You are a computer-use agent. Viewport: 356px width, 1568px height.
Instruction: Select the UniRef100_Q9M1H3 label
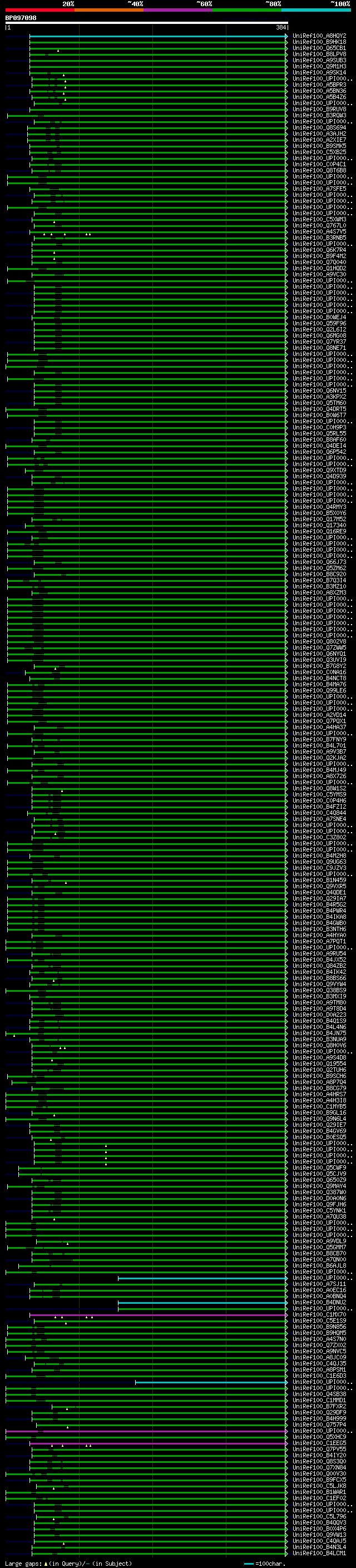pos(319,66)
